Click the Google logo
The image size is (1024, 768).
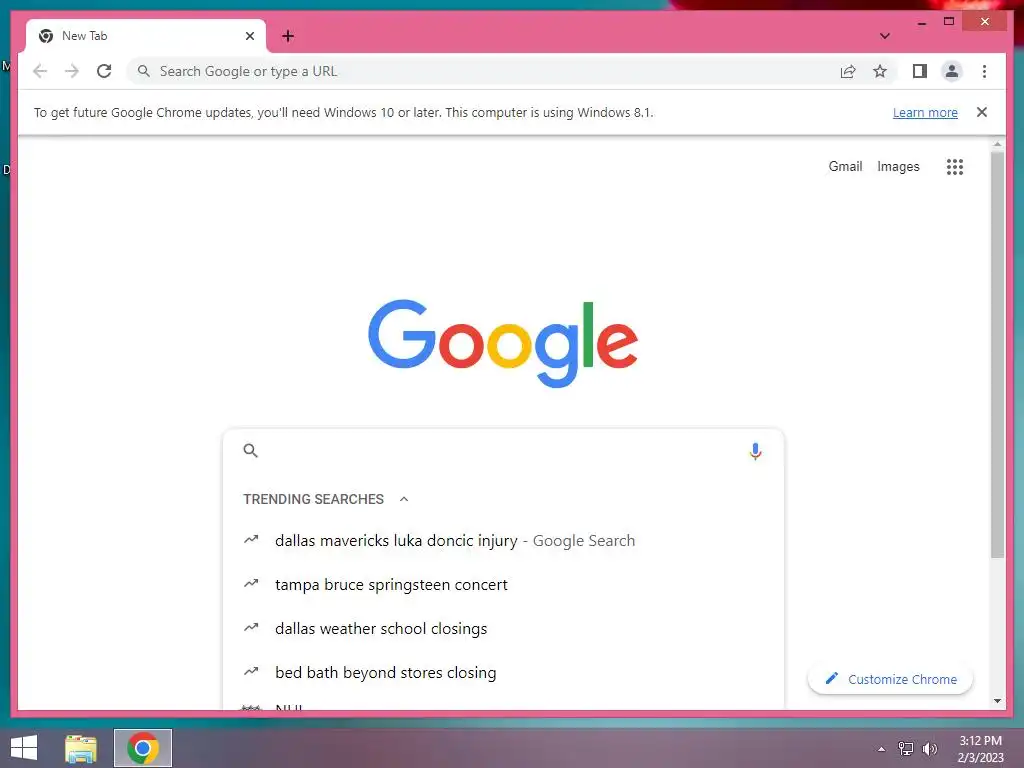click(x=503, y=344)
